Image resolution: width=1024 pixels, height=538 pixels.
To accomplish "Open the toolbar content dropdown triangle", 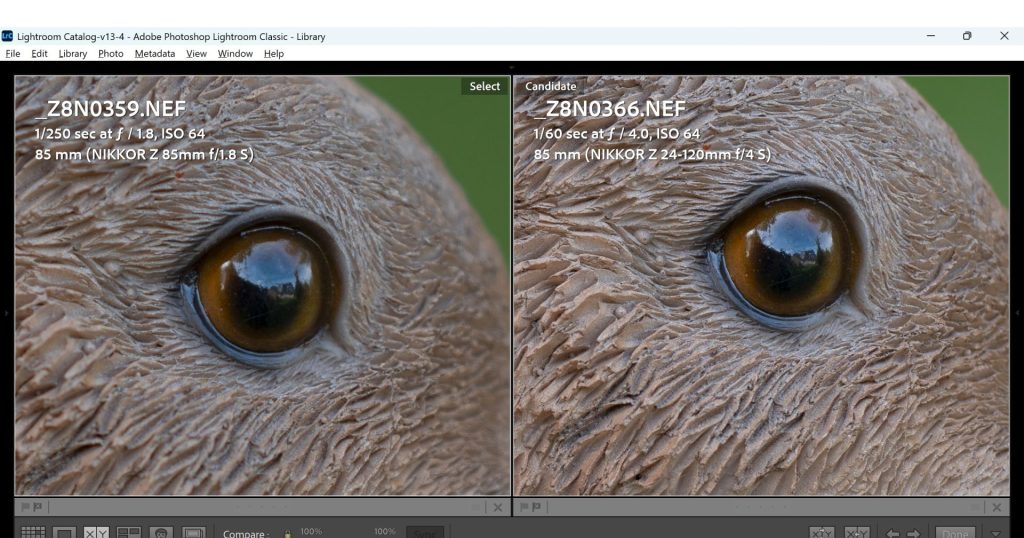I will [x=996, y=533].
